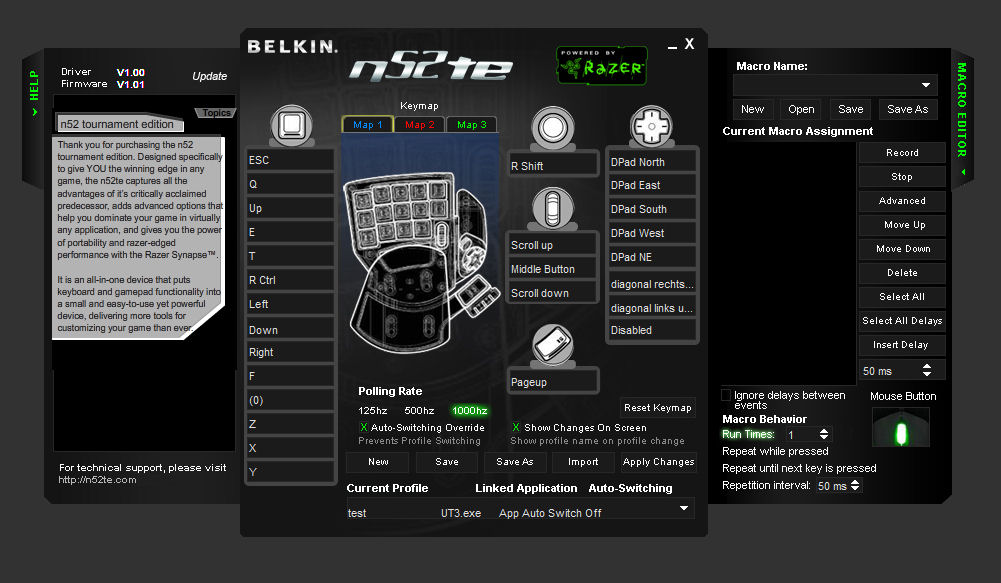Select 1000hz polling rate
This screenshot has width=1001, height=583.
pyautogui.click(x=469, y=411)
